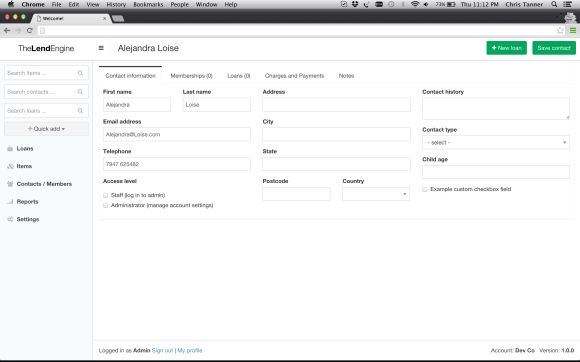
Task: Open the People menu
Action: click(x=179, y=4)
